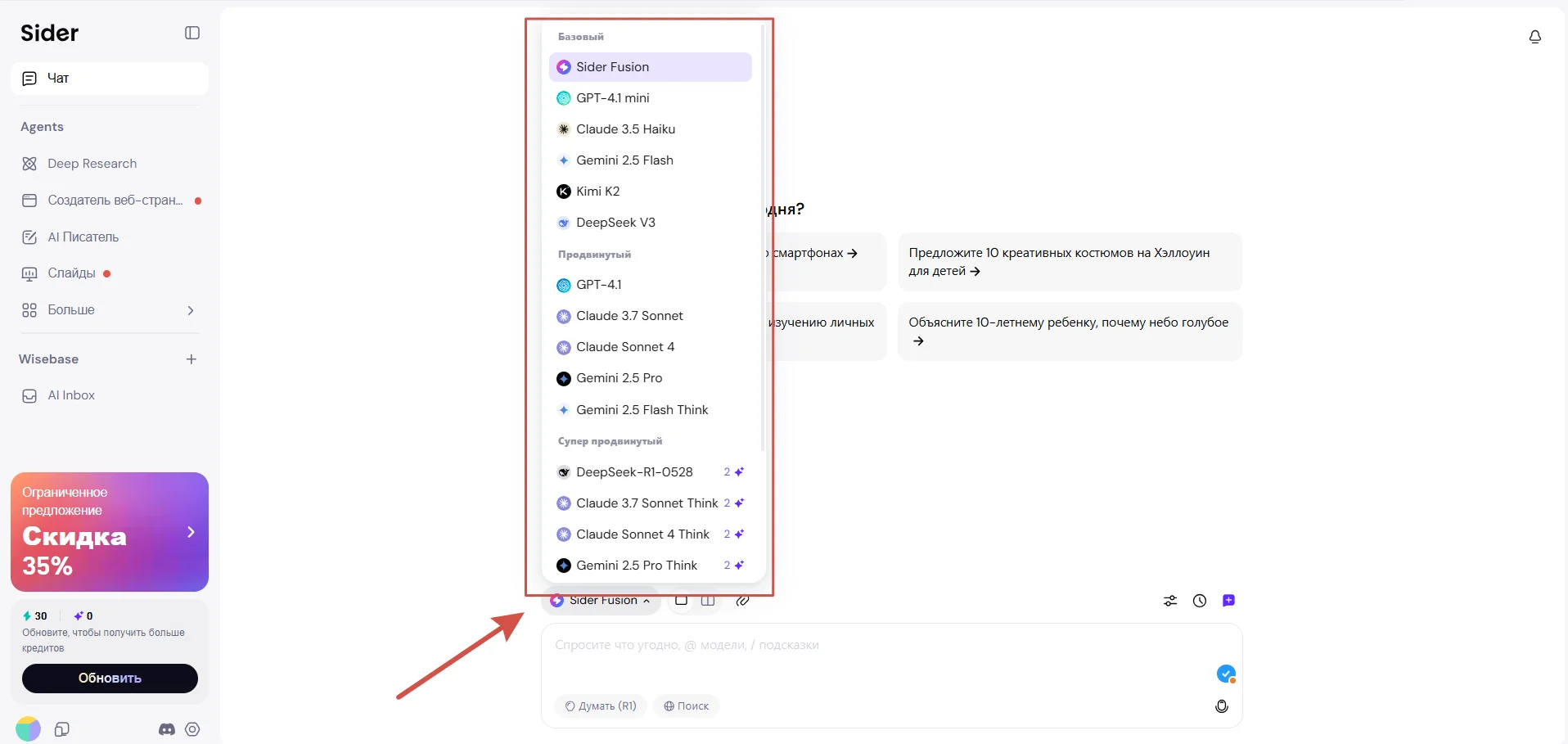Open settings hexagon icon
Screen dimensions: 1568x744
192,729
